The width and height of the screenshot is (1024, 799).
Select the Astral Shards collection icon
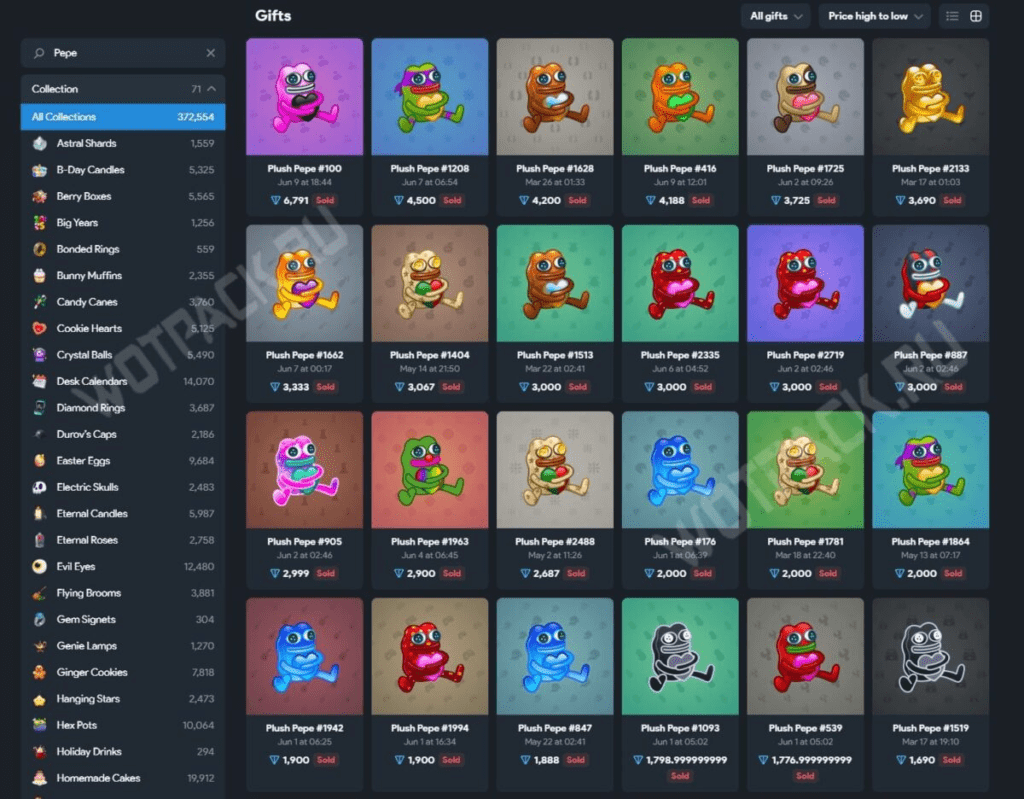coord(39,144)
